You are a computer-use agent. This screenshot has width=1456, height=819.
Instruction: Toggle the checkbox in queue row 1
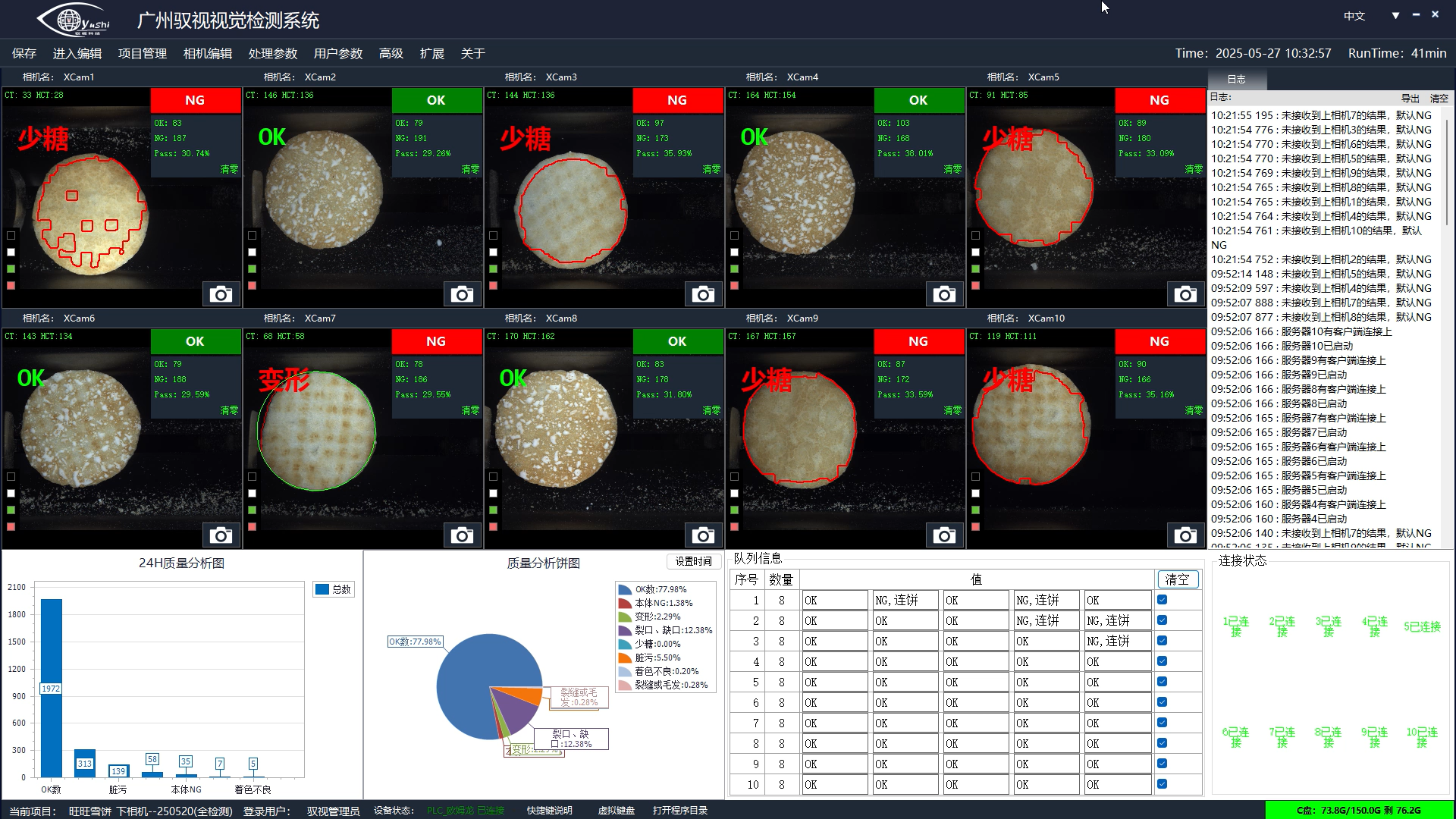[x=1162, y=600]
